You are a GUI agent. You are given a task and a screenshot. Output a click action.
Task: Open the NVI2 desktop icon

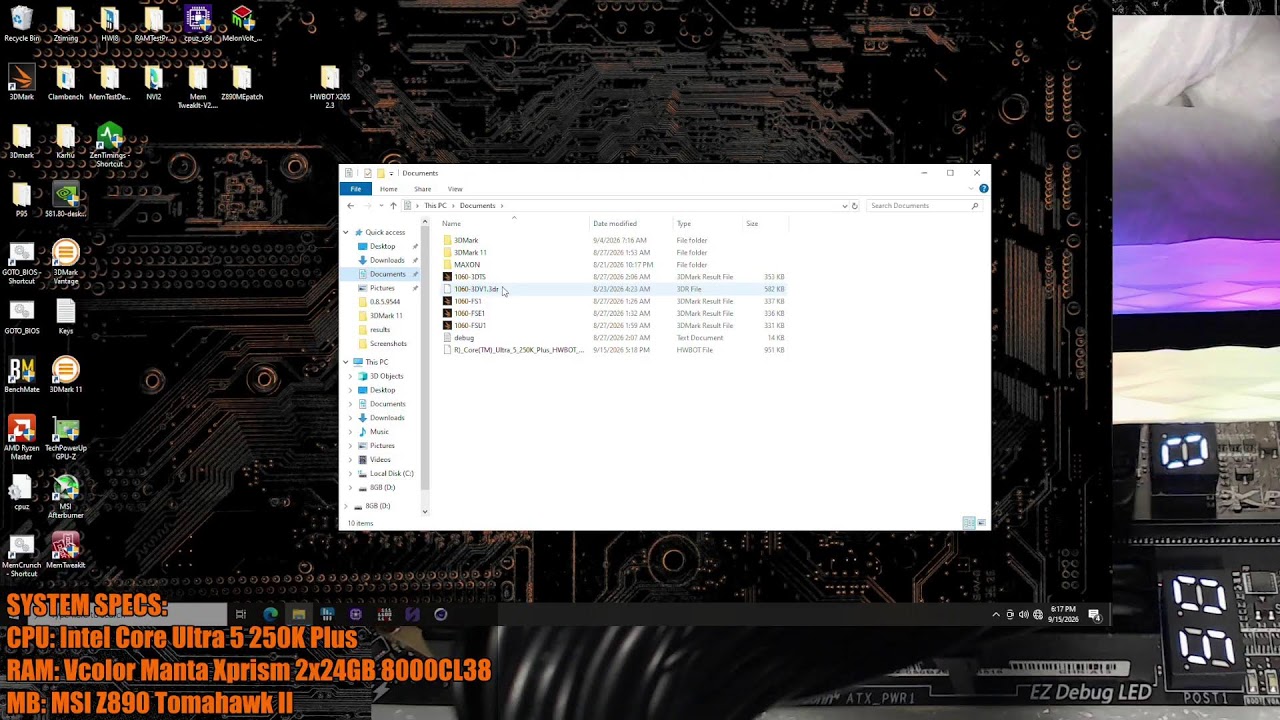click(153, 83)
